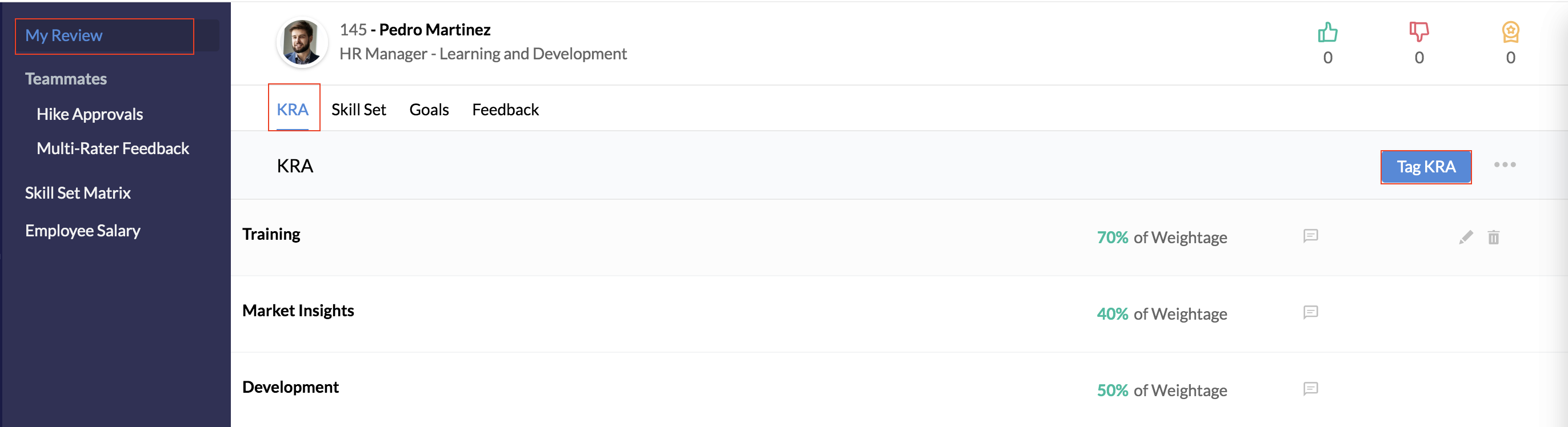The image size is (1568, 427).
Task: Delete the Training KRA via trash icon
Action: click(x=1494, y=237)
